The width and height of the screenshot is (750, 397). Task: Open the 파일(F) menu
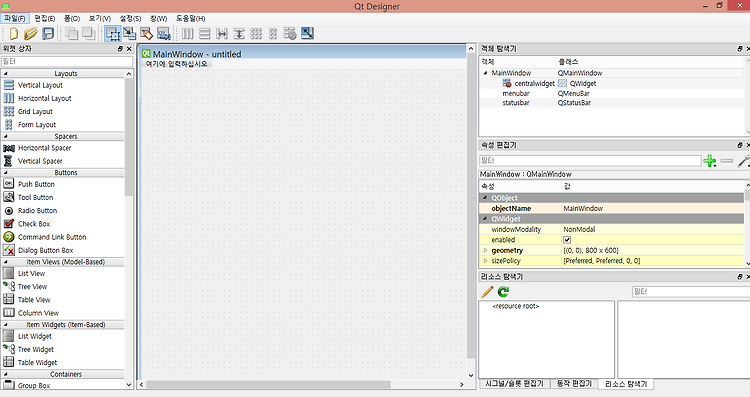point(15,18)
